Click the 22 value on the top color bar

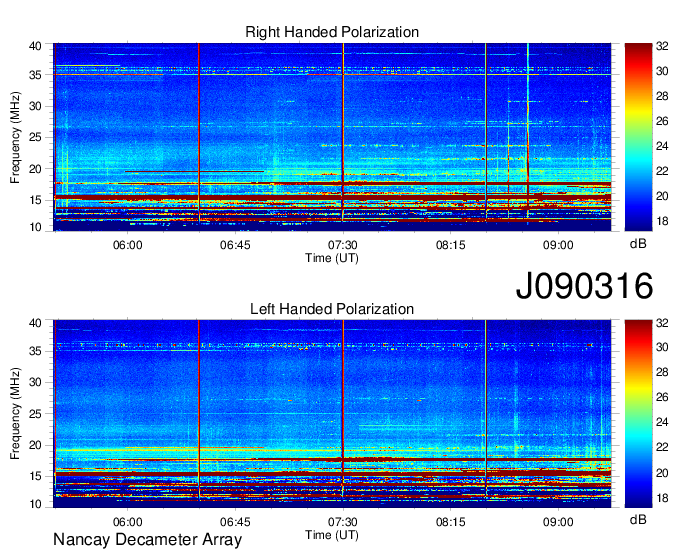pyautogui.click(x=662, y=171)
